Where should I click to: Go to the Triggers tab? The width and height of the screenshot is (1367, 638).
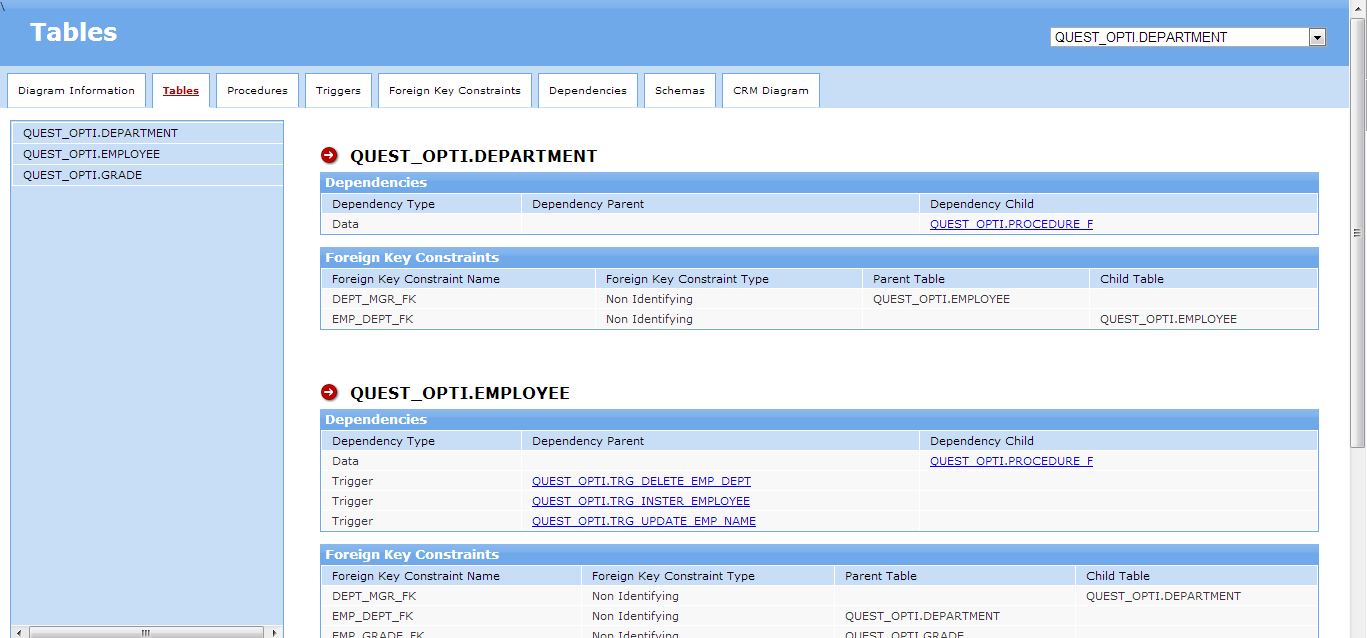pos(338,91)
